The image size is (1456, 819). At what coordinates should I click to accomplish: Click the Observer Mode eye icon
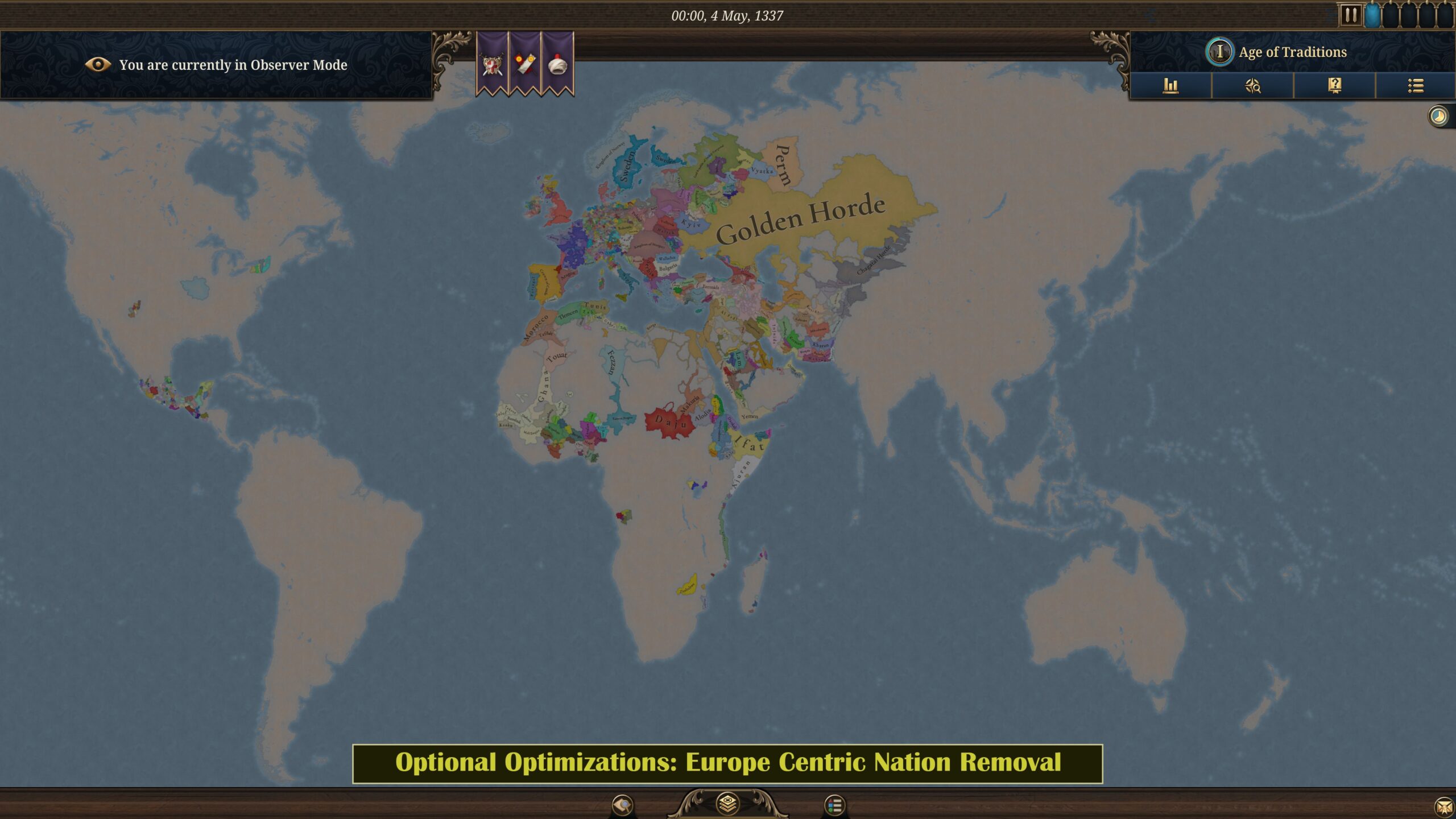coord(97,64)
